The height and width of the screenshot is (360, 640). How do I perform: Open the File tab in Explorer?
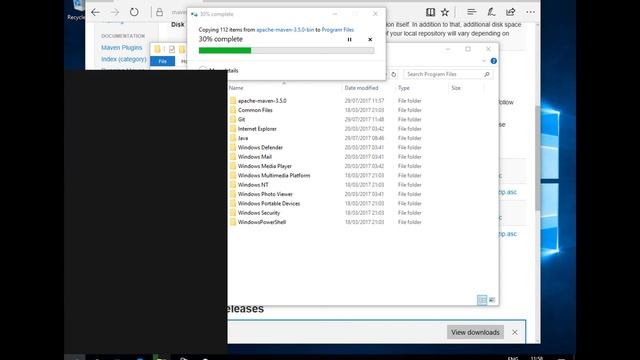[162, 61]
